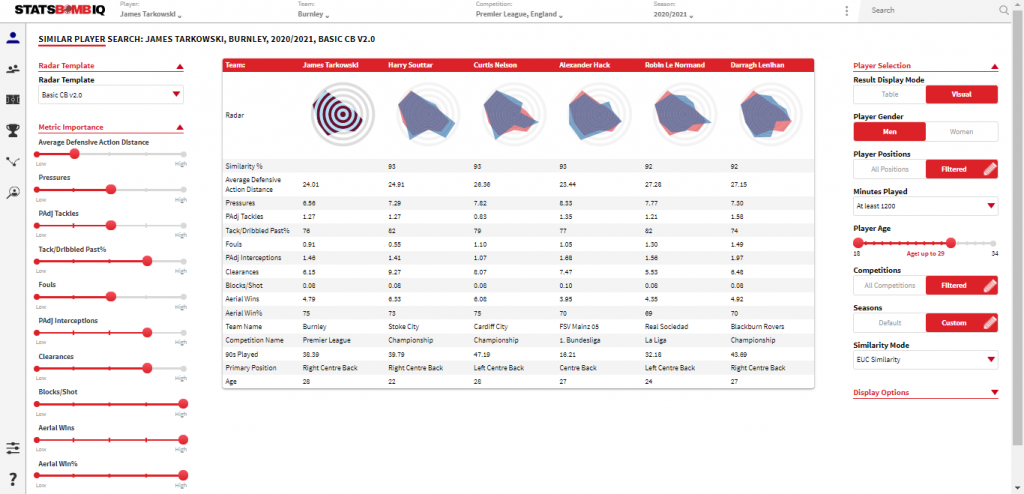Screen dimensions: 1024x494
Task: Adjust PAdj Tackles importance slider handle
Action: tap(110, 225)
